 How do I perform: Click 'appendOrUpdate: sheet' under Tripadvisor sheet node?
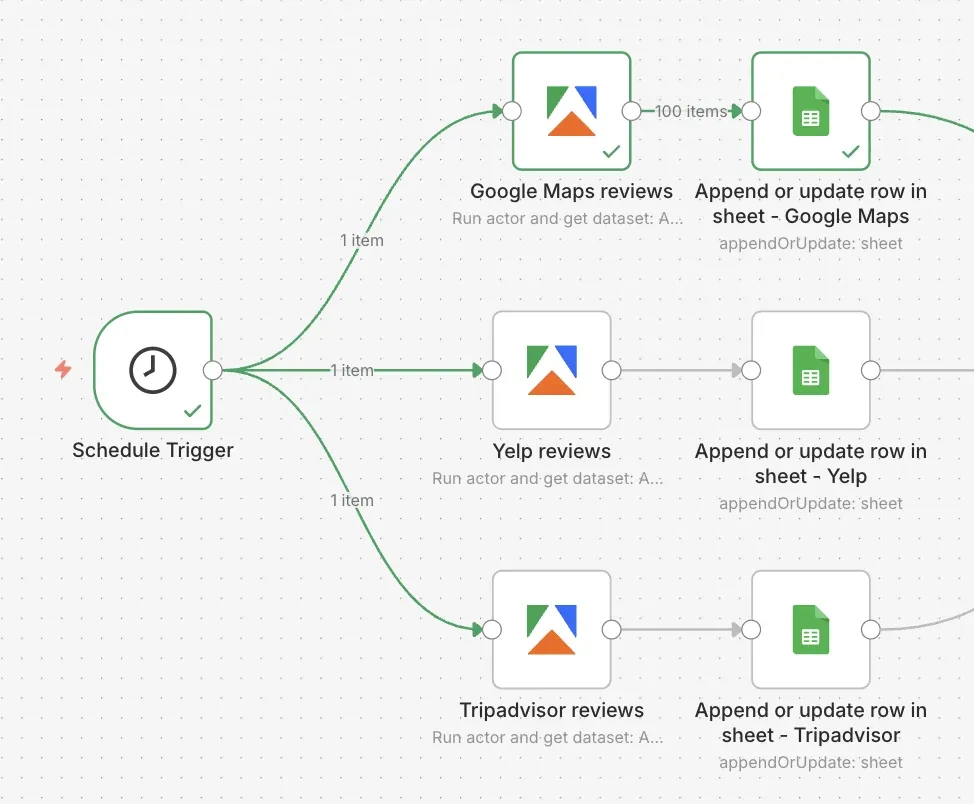coord(811,762)
